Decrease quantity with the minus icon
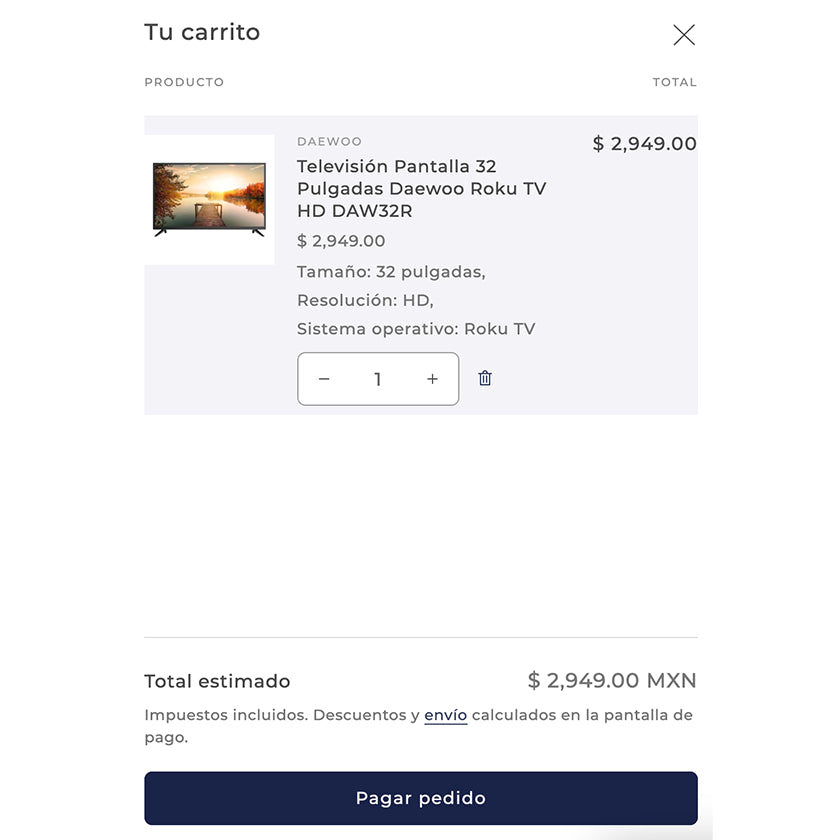The image size is (840, 840). click(324, 379)
